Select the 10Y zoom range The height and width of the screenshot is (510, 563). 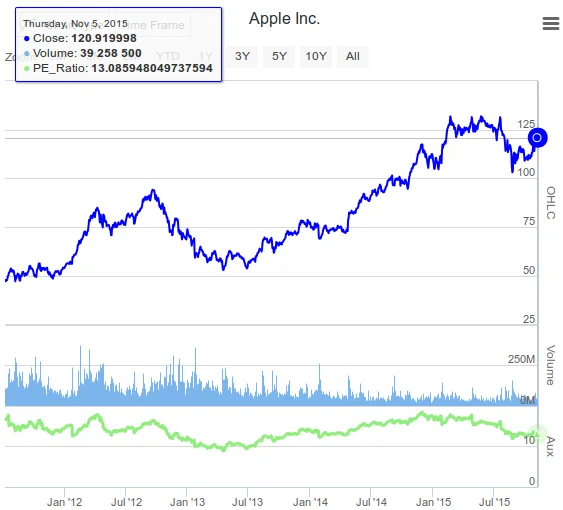(316, 56)
